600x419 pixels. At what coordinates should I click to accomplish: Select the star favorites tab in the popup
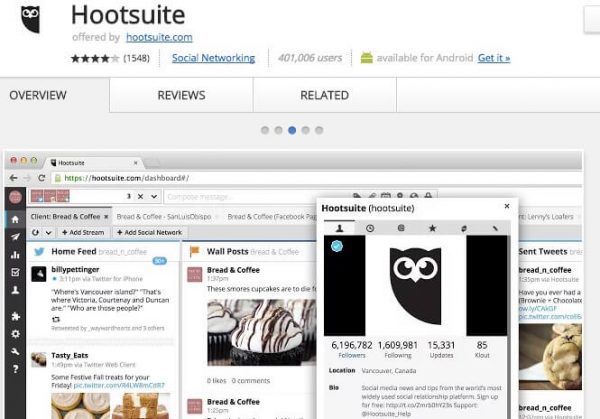point(432,228)
